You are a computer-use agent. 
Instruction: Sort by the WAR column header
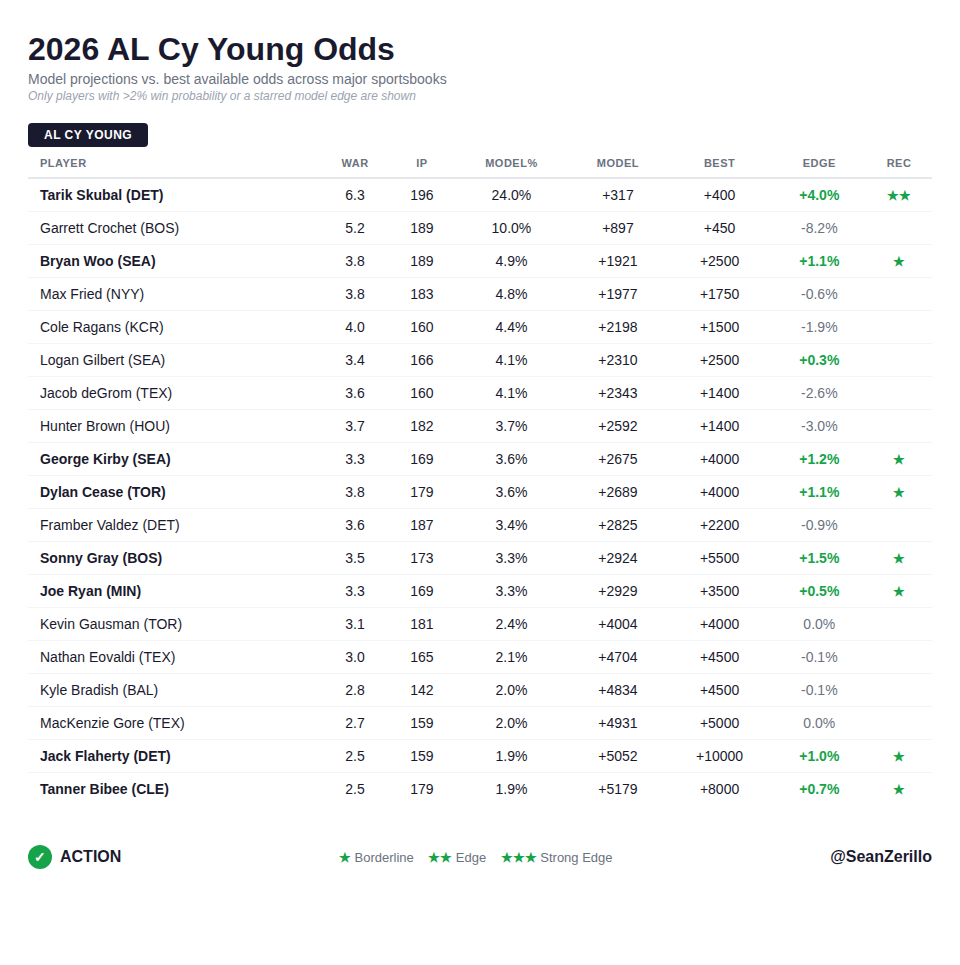pyautogui.click(x=354, y=163)
